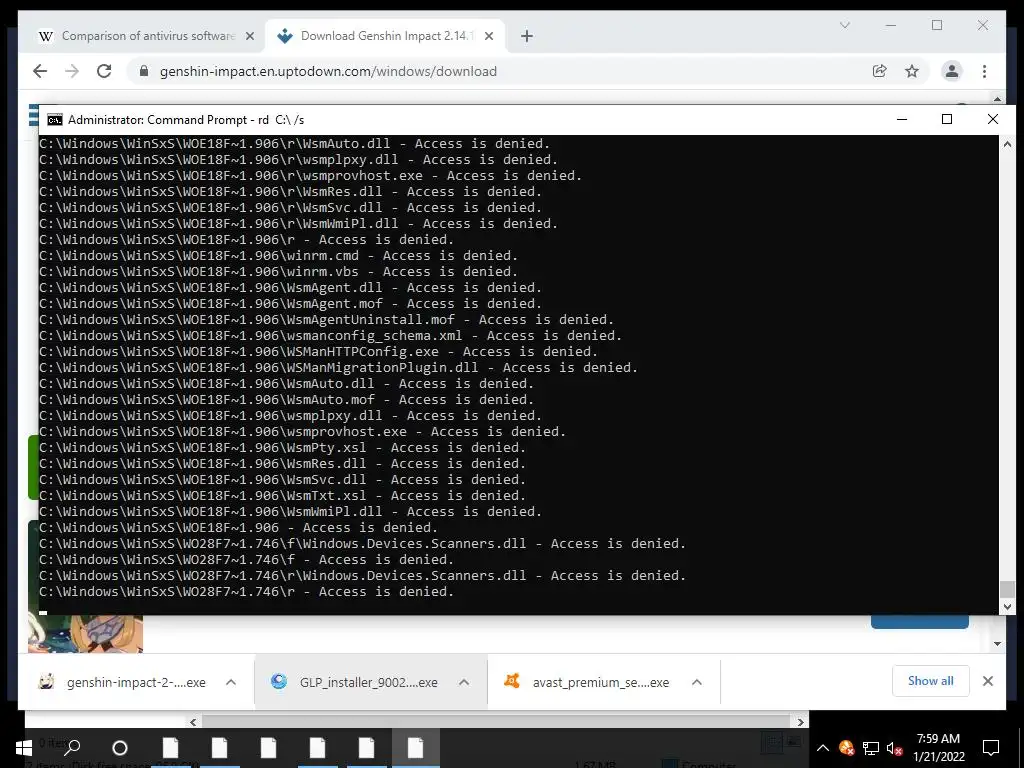Open the Windows Start menu

(24, 748)
